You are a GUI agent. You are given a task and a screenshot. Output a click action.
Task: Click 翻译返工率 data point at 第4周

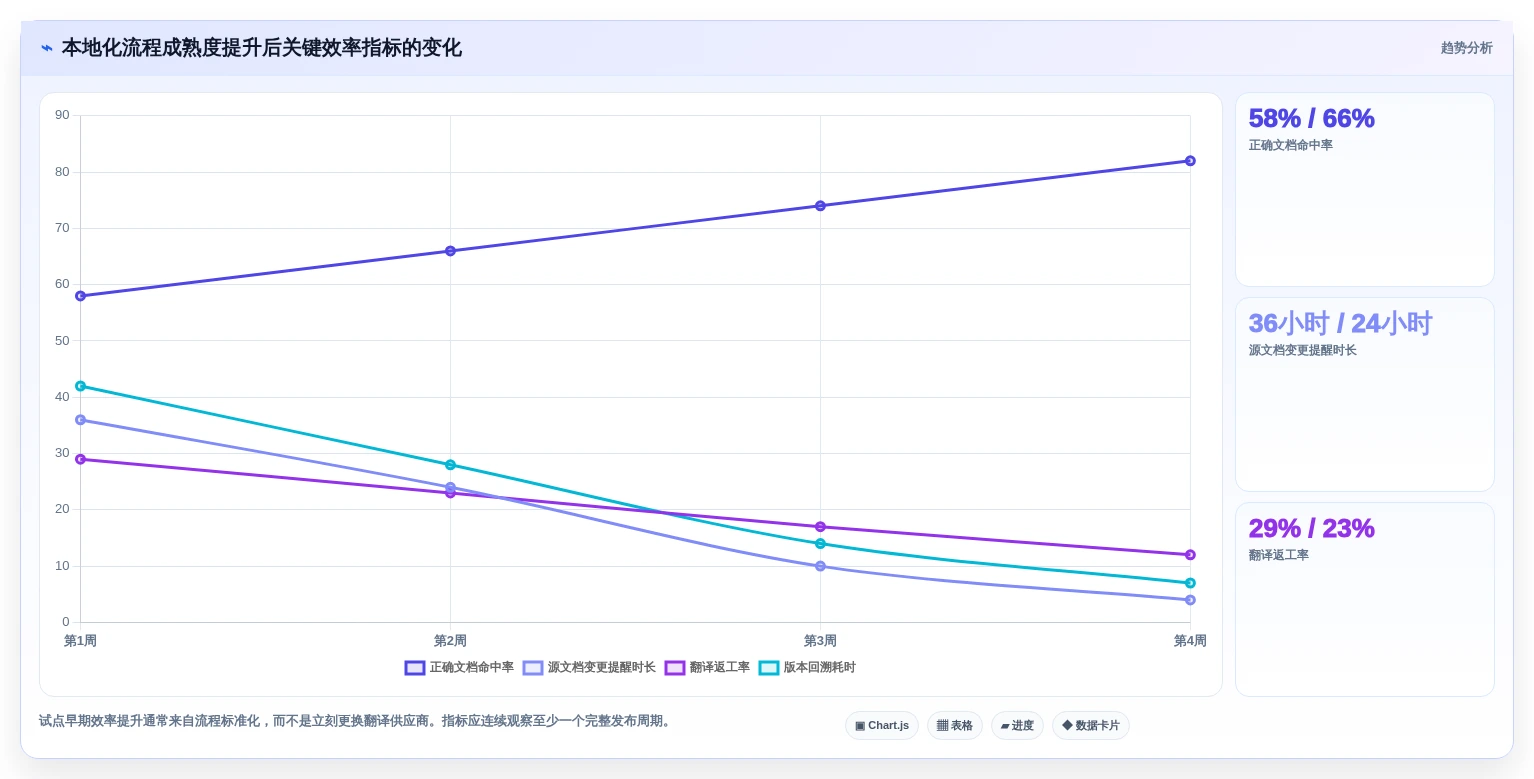[x=1190, y=555]
